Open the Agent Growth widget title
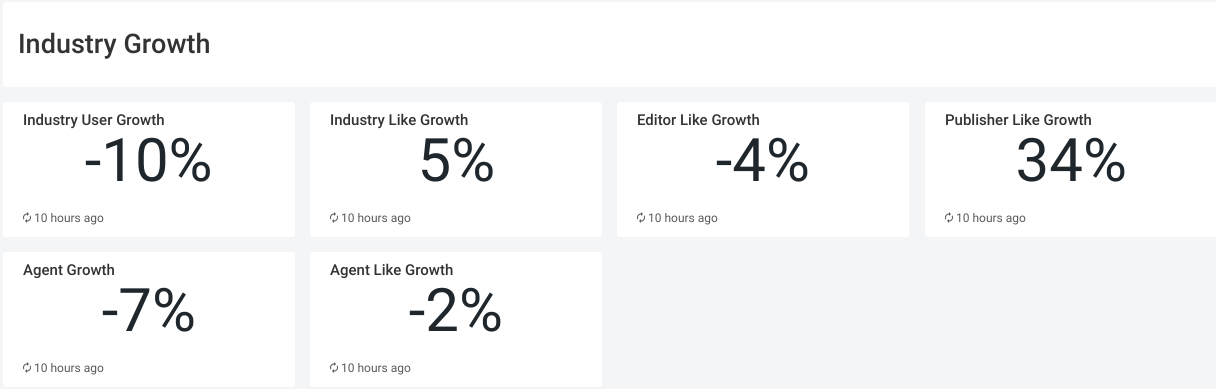This screenshot has width=1216, height=389. click(69, 270)
